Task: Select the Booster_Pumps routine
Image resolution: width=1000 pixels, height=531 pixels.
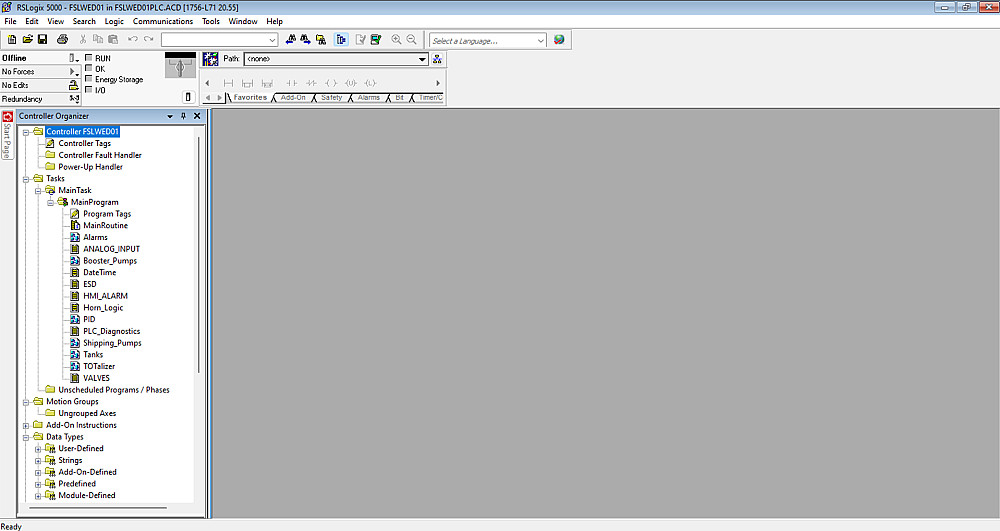Action: [110, 261]
